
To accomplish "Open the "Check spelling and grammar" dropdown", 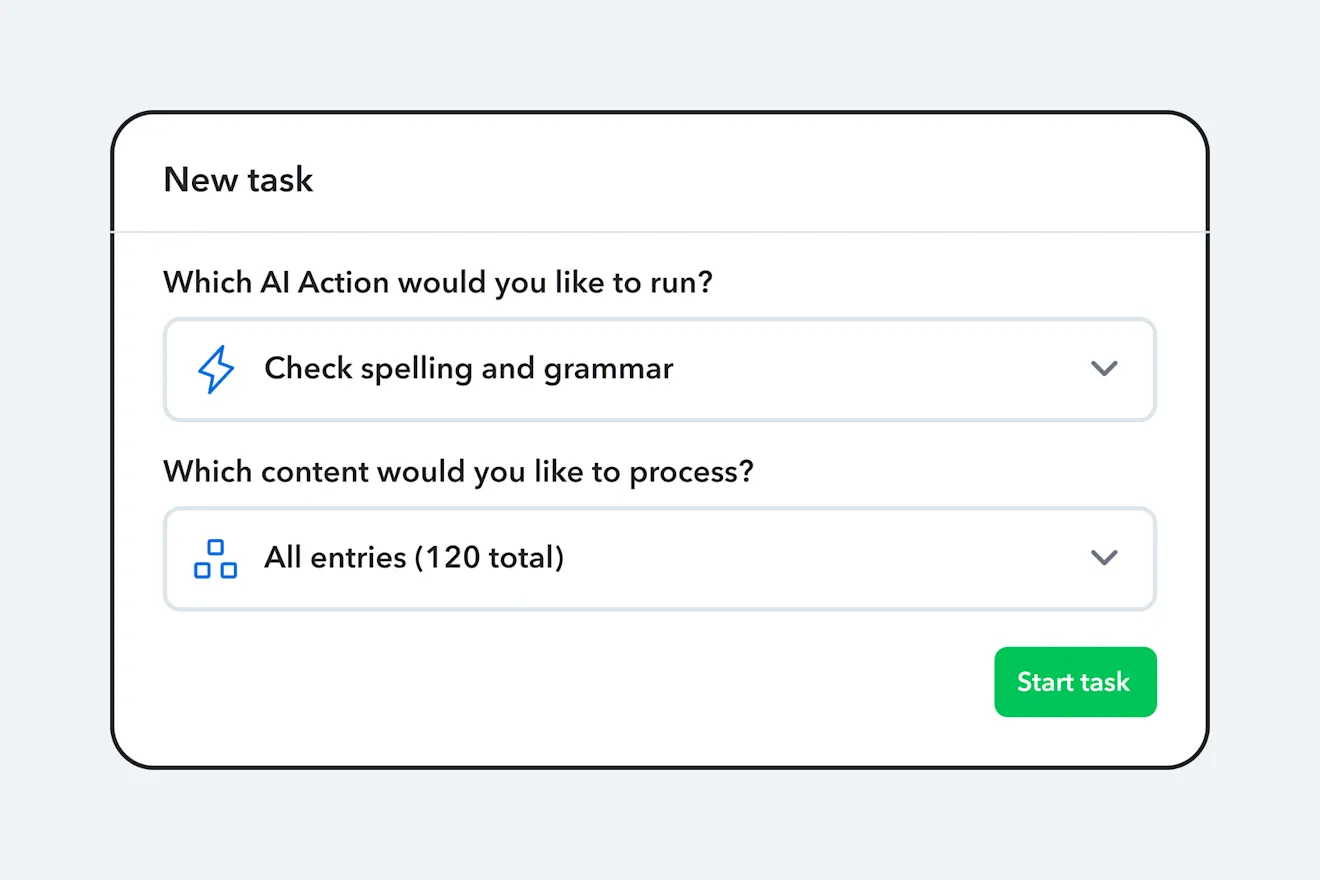I will pos(659,369).
